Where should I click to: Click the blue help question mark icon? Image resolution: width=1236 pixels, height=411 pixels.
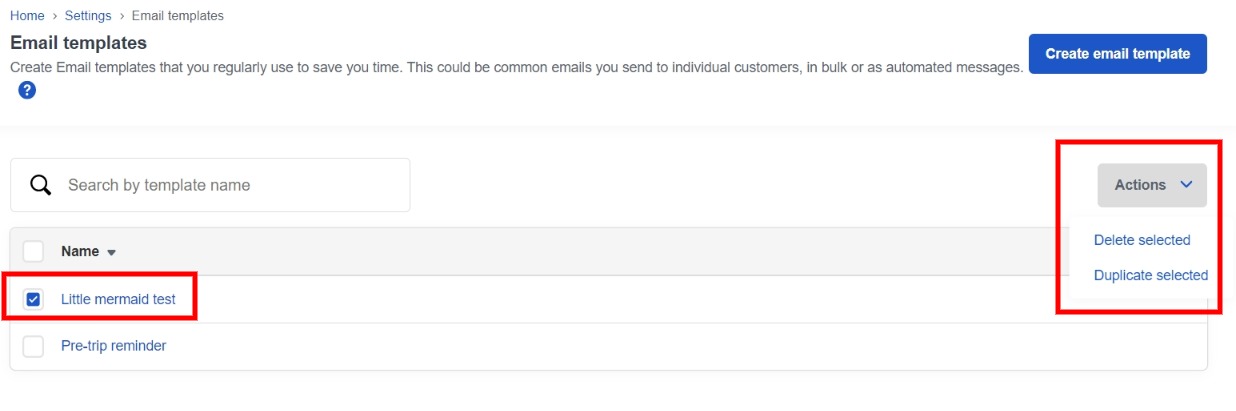click(x=27, y=90)
